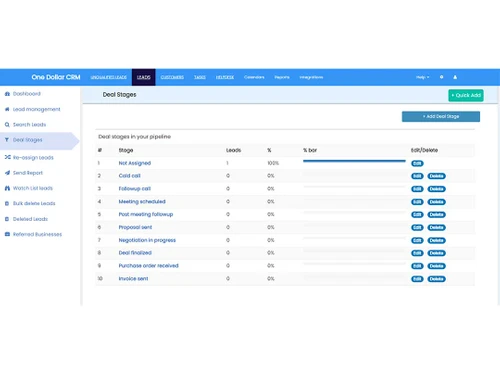Delete the Meeting scheduled stage
The width and height of the screenshot is (500, 375).
[436, 202]
